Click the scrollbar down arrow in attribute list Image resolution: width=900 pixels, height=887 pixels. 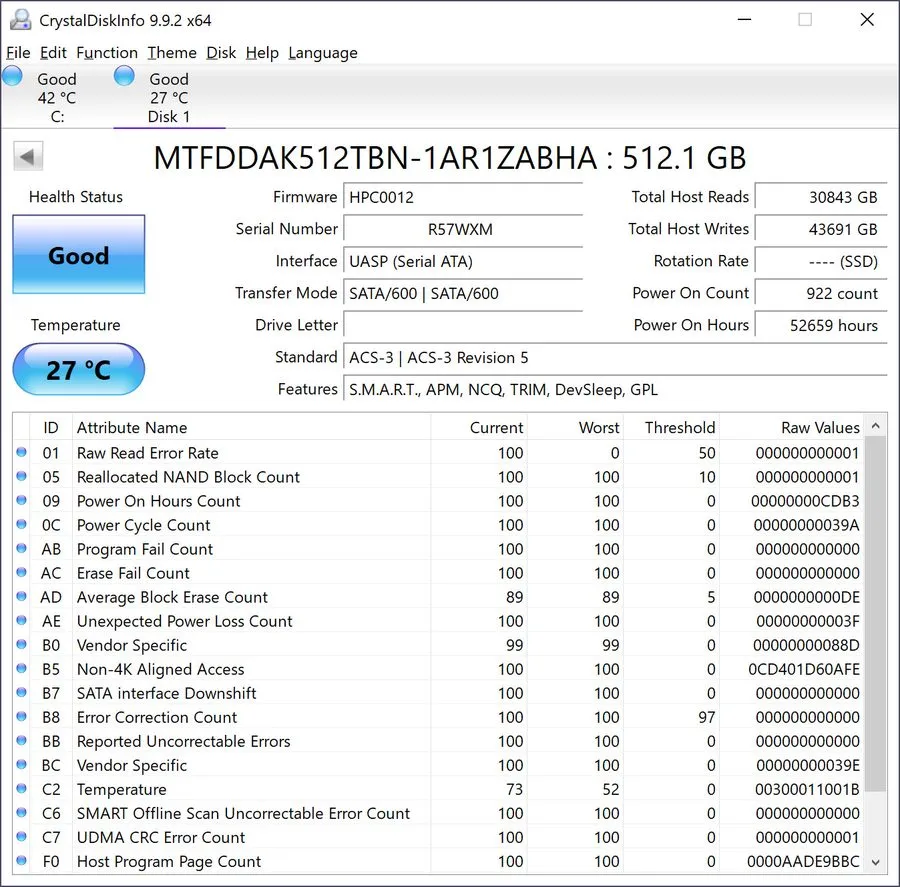click(875, 862)
